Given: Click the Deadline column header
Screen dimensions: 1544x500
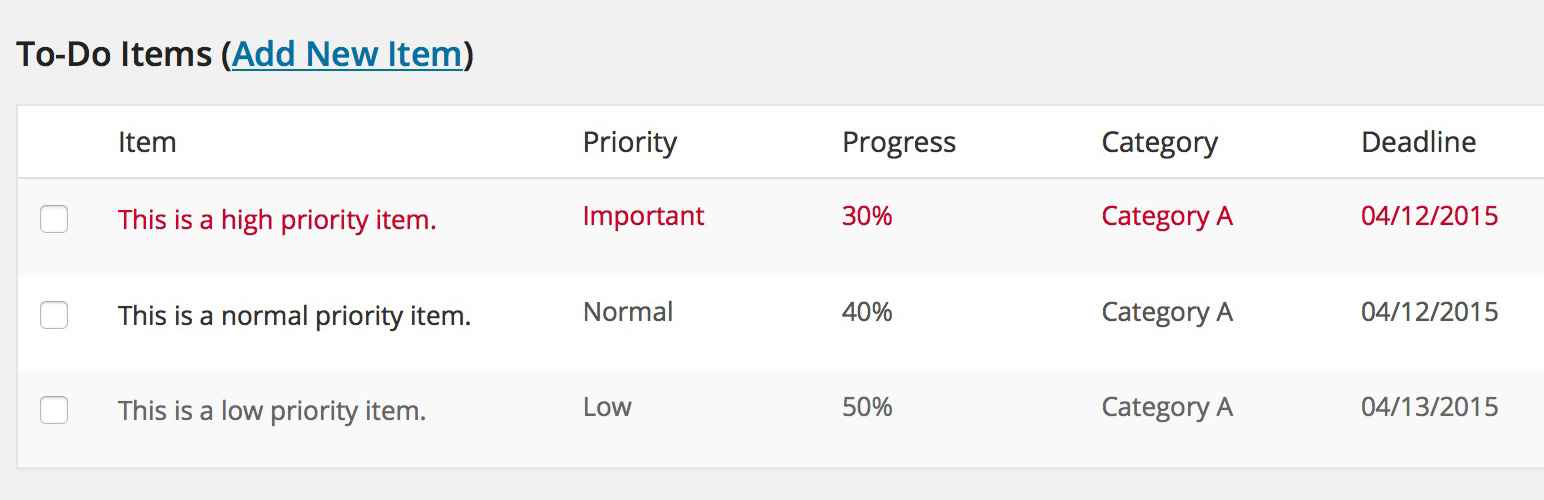Looking at the screenshot, I should [1419, 142].
